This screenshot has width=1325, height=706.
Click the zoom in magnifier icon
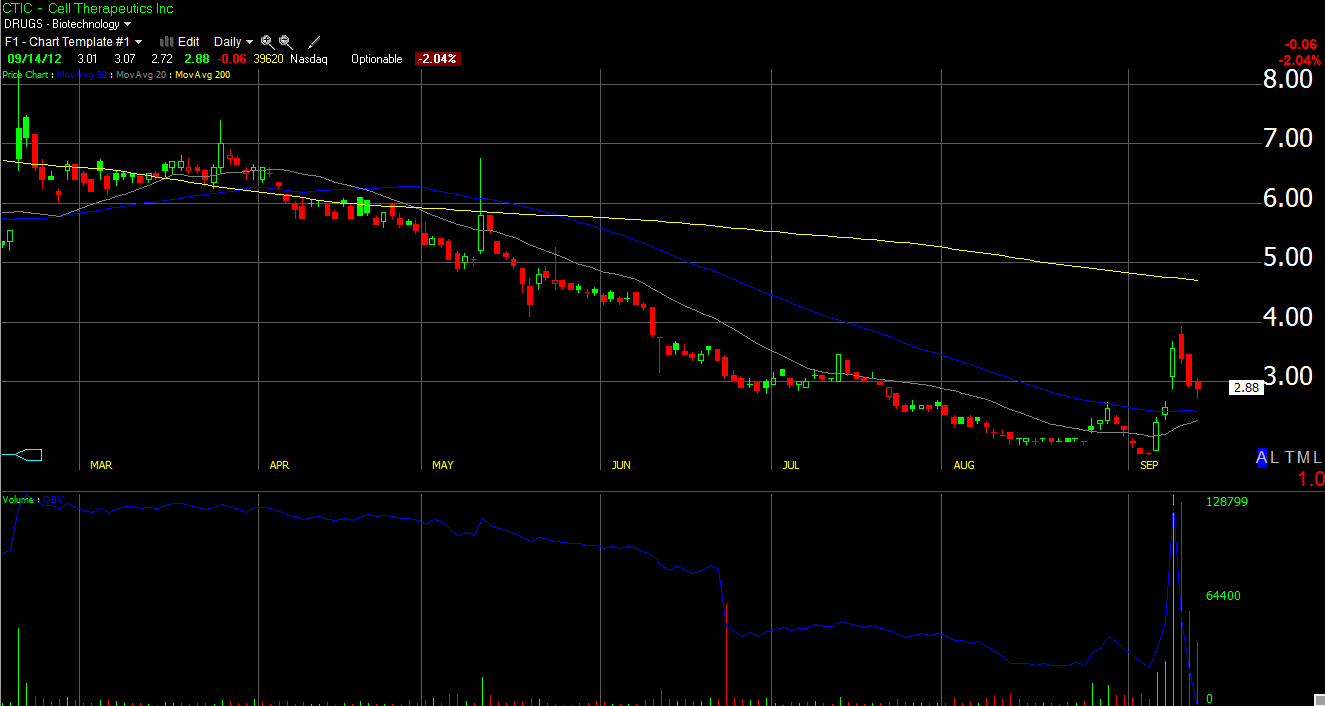(267, 42)
